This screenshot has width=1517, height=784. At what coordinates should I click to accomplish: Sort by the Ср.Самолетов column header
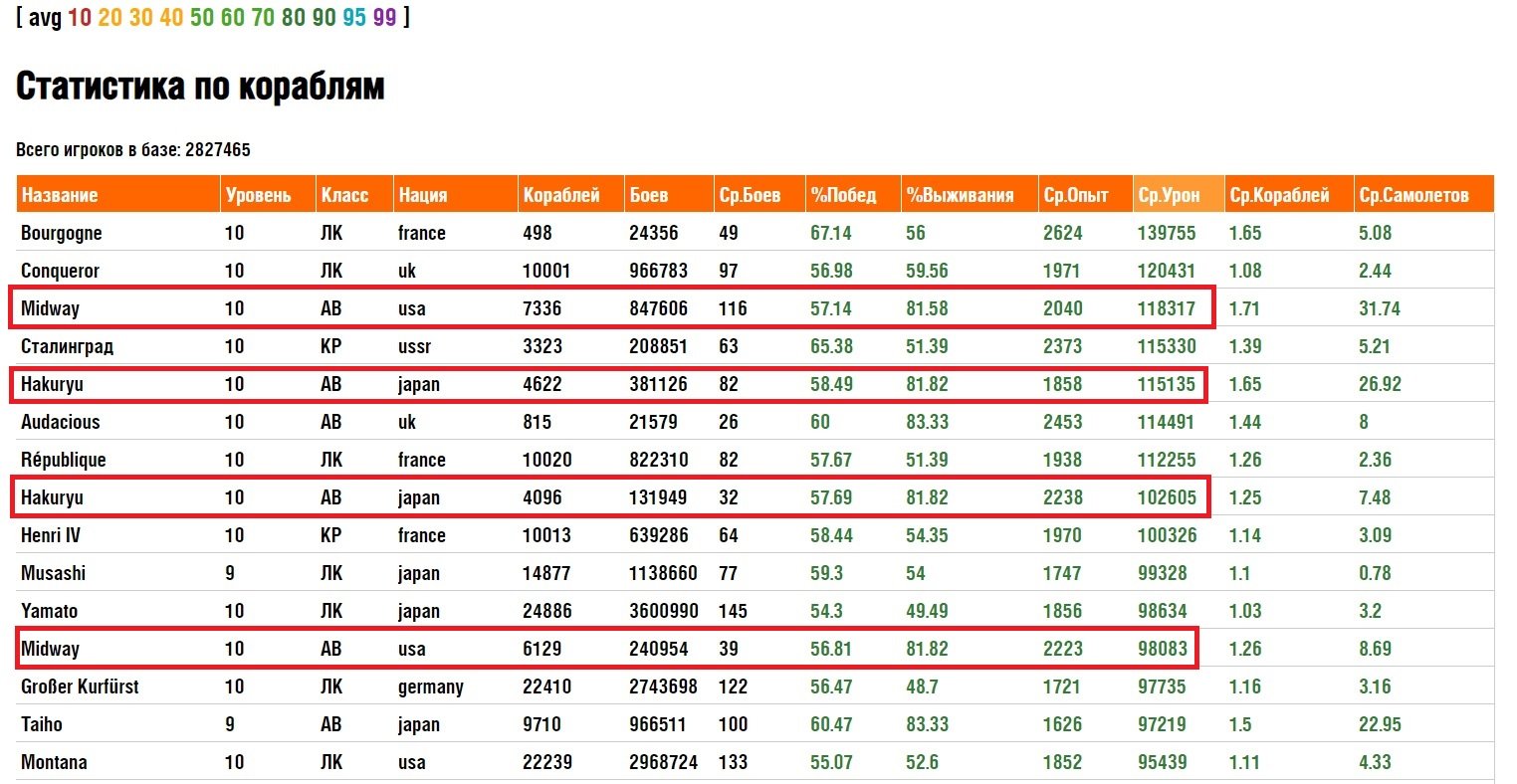tap(1413, 195)
